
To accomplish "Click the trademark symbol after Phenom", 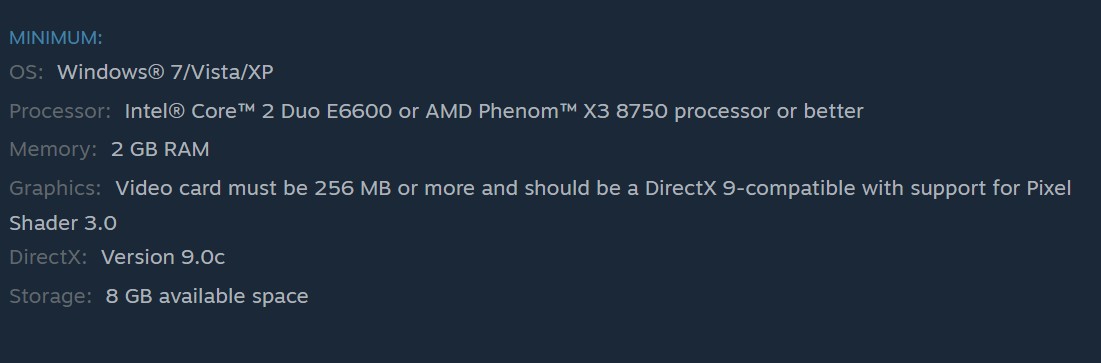I will click(569, 109).
